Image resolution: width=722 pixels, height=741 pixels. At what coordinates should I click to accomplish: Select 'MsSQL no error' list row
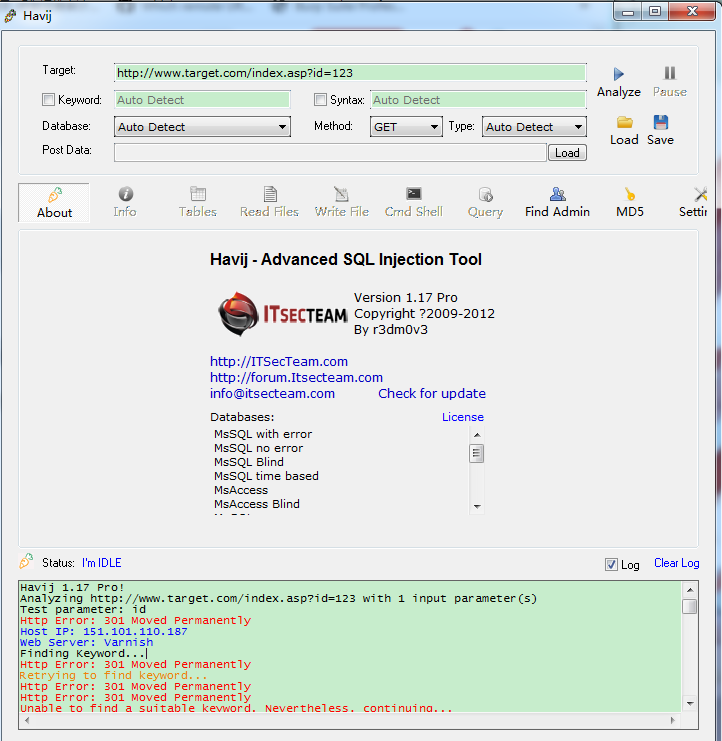pyautogui.click(x=258, y=448)
